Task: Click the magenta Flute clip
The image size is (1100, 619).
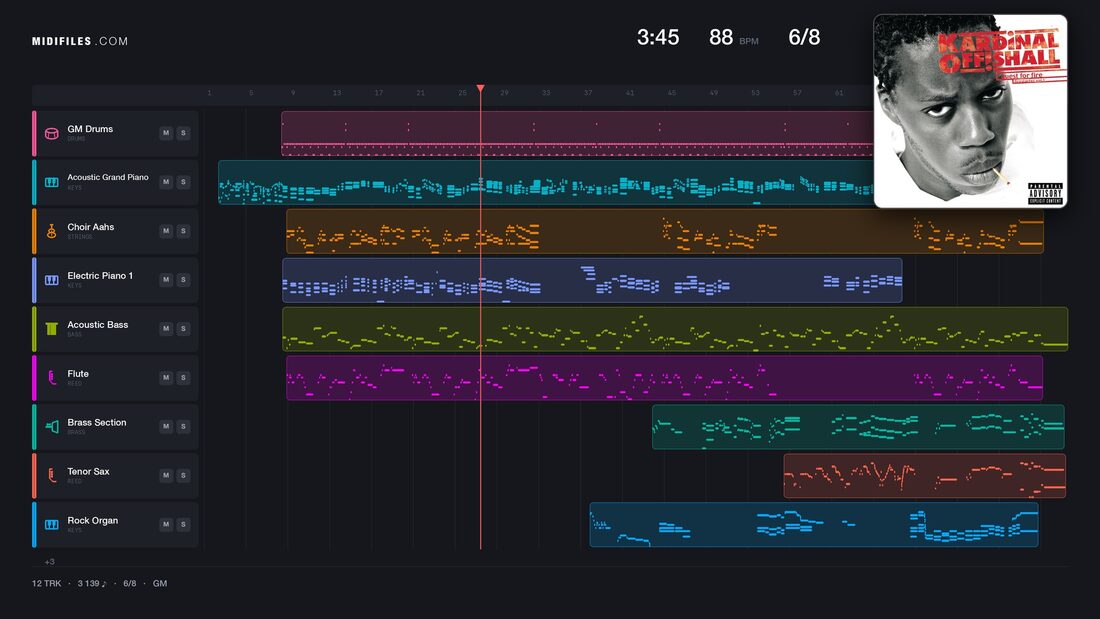Action: (664, 378)
